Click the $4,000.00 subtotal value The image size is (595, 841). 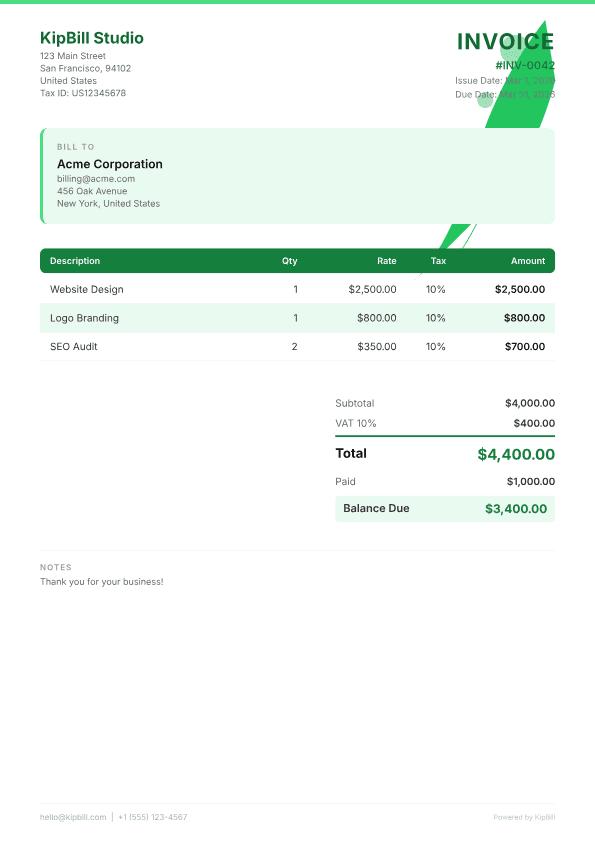pyautogui.click(x=530, y=403)
